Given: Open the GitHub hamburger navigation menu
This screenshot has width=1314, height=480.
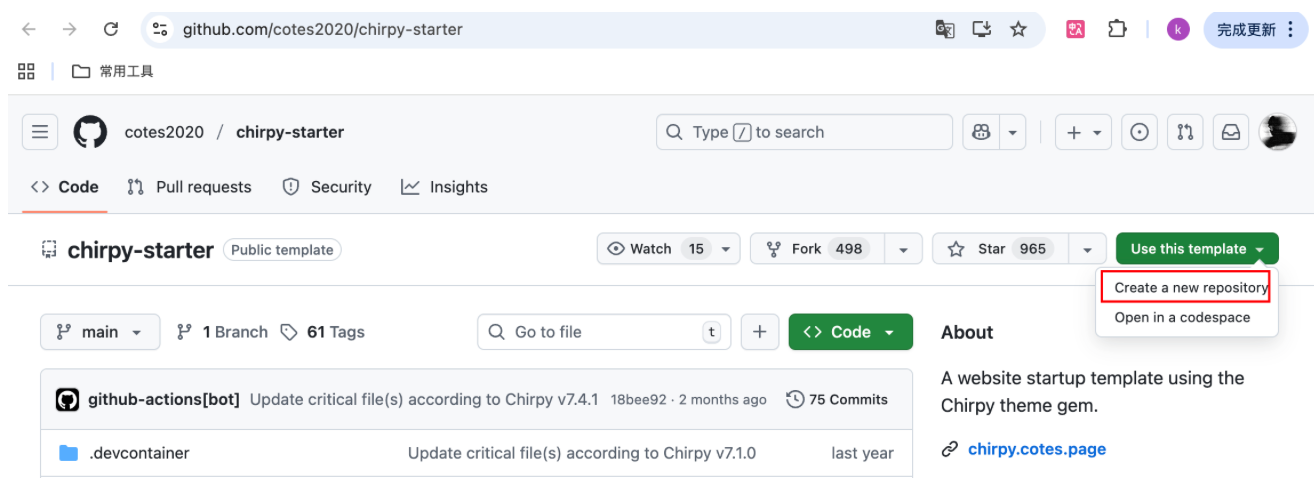Looking at the screenshot, I should tap(40, 132).
